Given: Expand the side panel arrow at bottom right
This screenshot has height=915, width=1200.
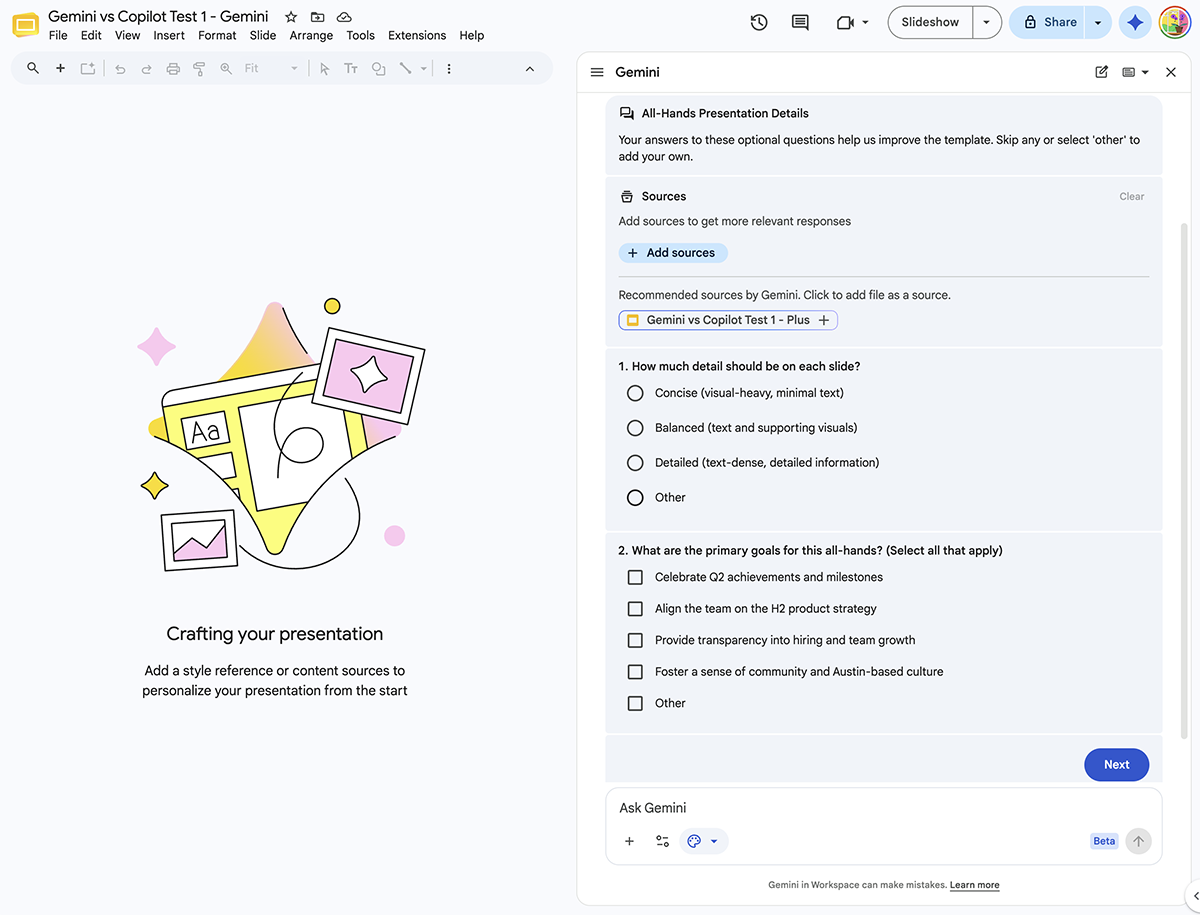Looking at the screenshot, I should click(x=1196, y=895).
